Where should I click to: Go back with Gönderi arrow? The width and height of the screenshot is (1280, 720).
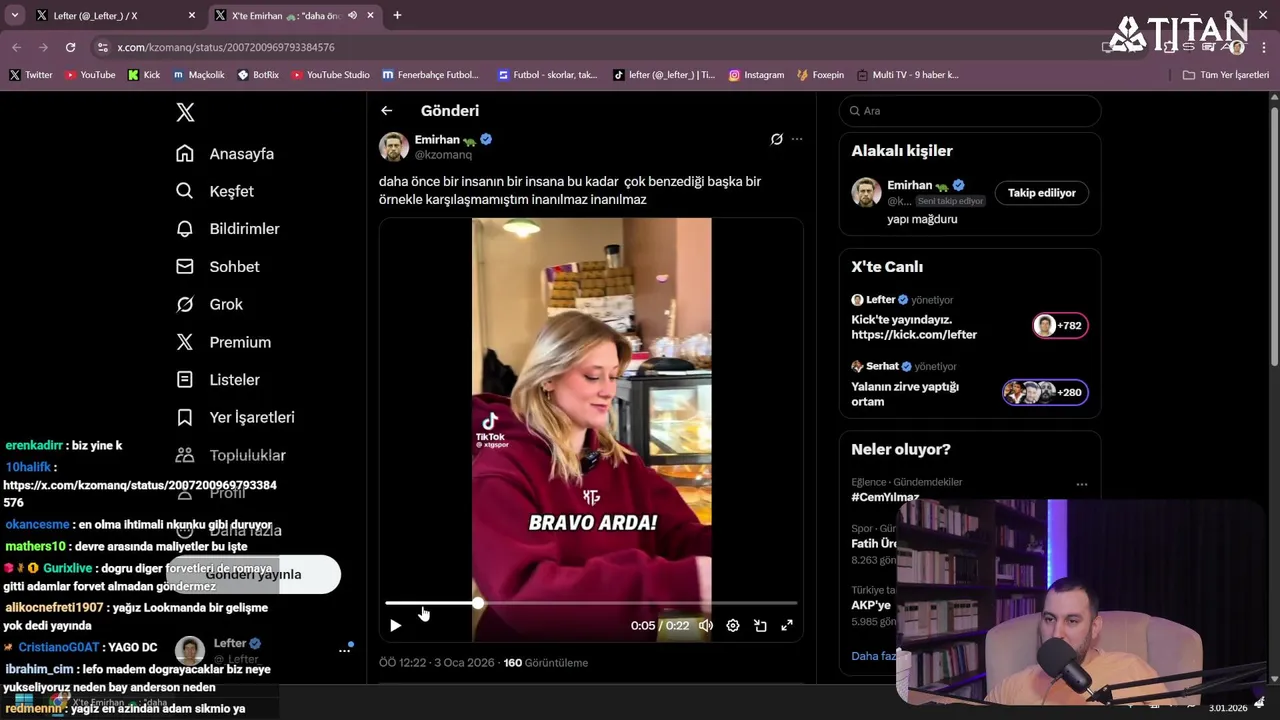tap(386, 111)
